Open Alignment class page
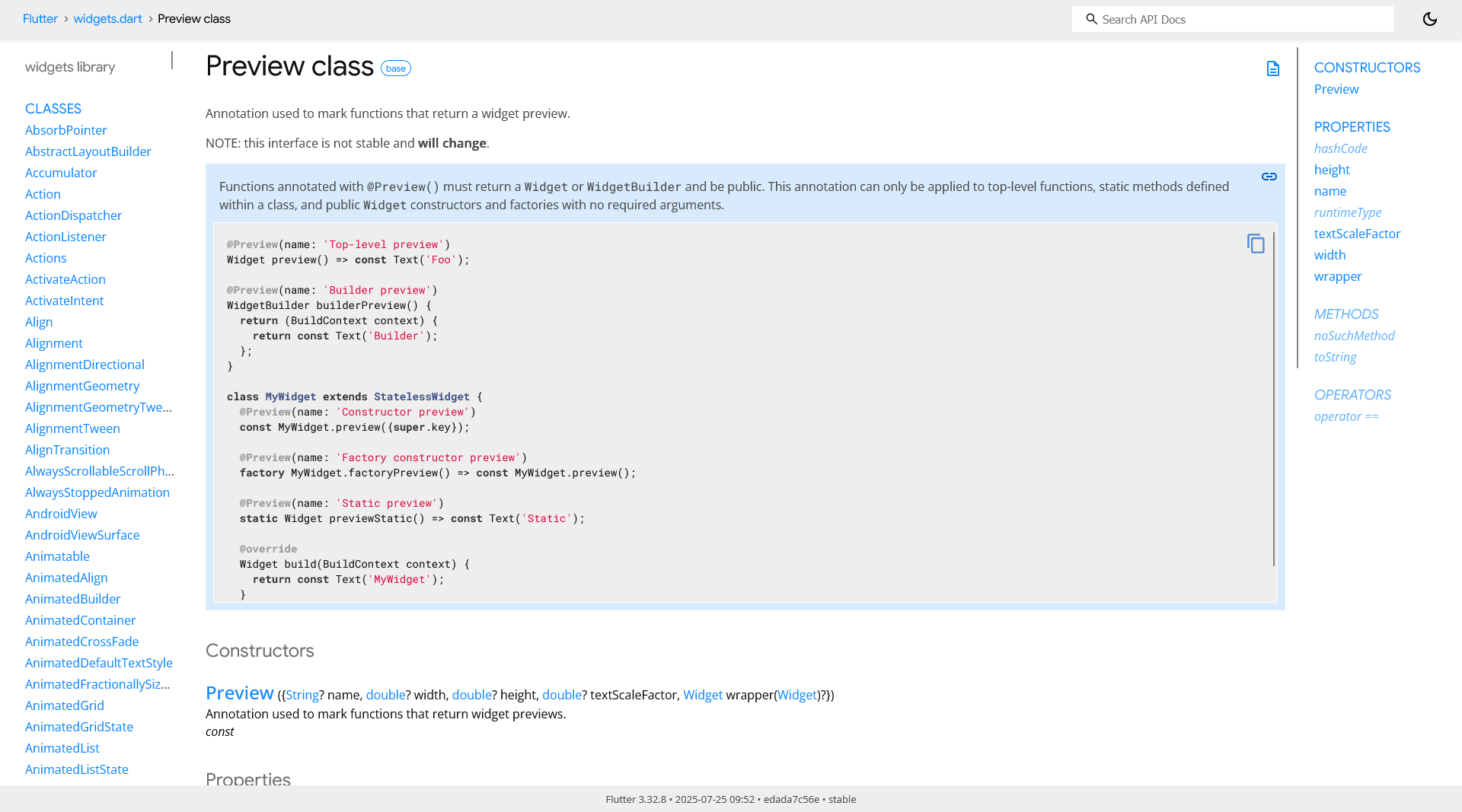The width and height of the screenshot is (1462, 812). 54,343
